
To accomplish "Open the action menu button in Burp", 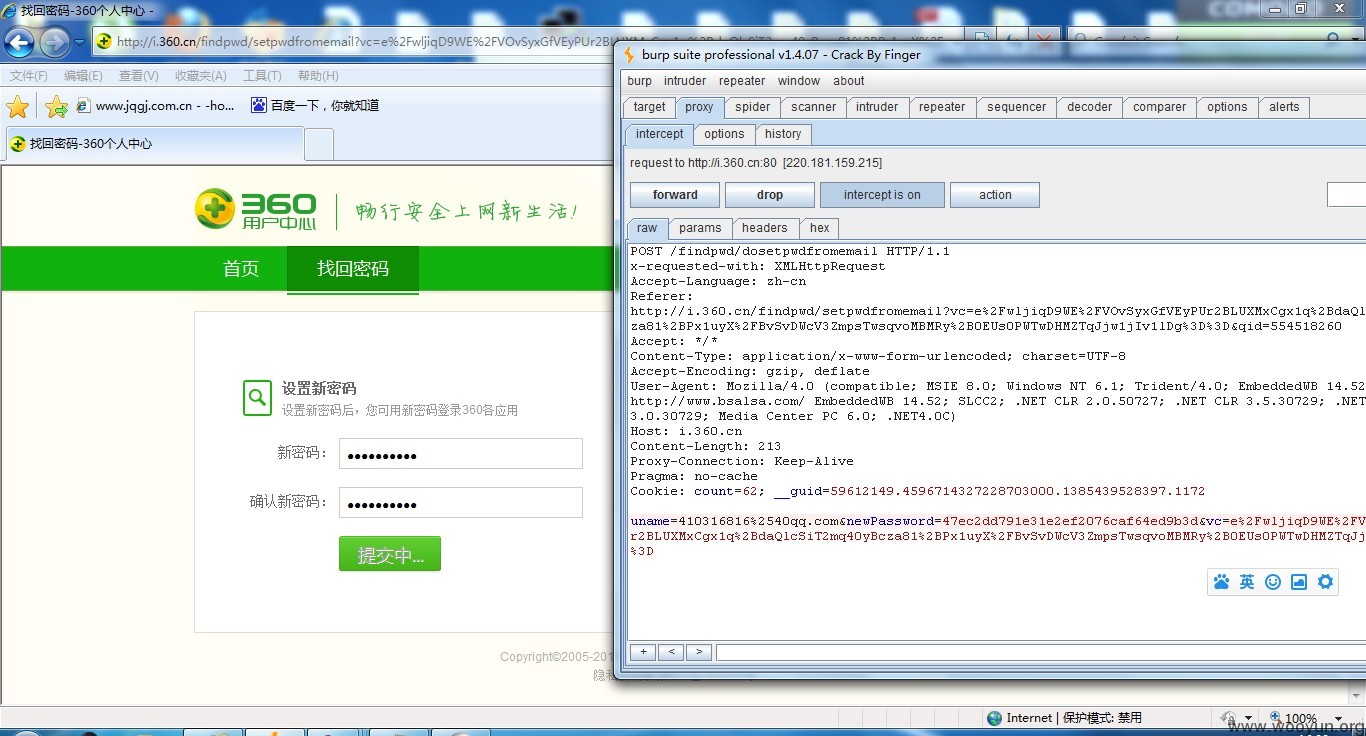I will tap(995, 195).
